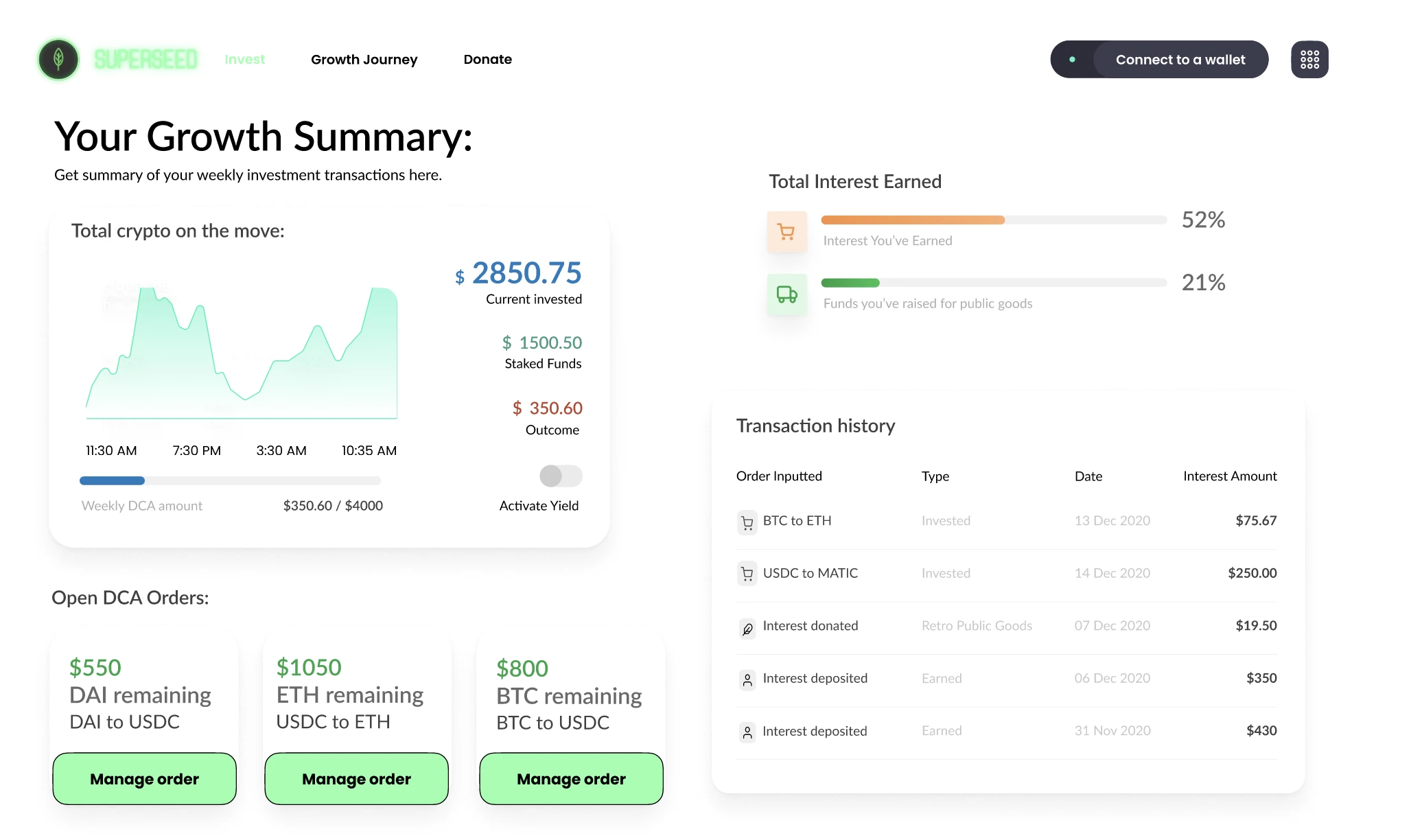Click the $2850.75 current invested value

pyautogui.click(x=518, y=273)
